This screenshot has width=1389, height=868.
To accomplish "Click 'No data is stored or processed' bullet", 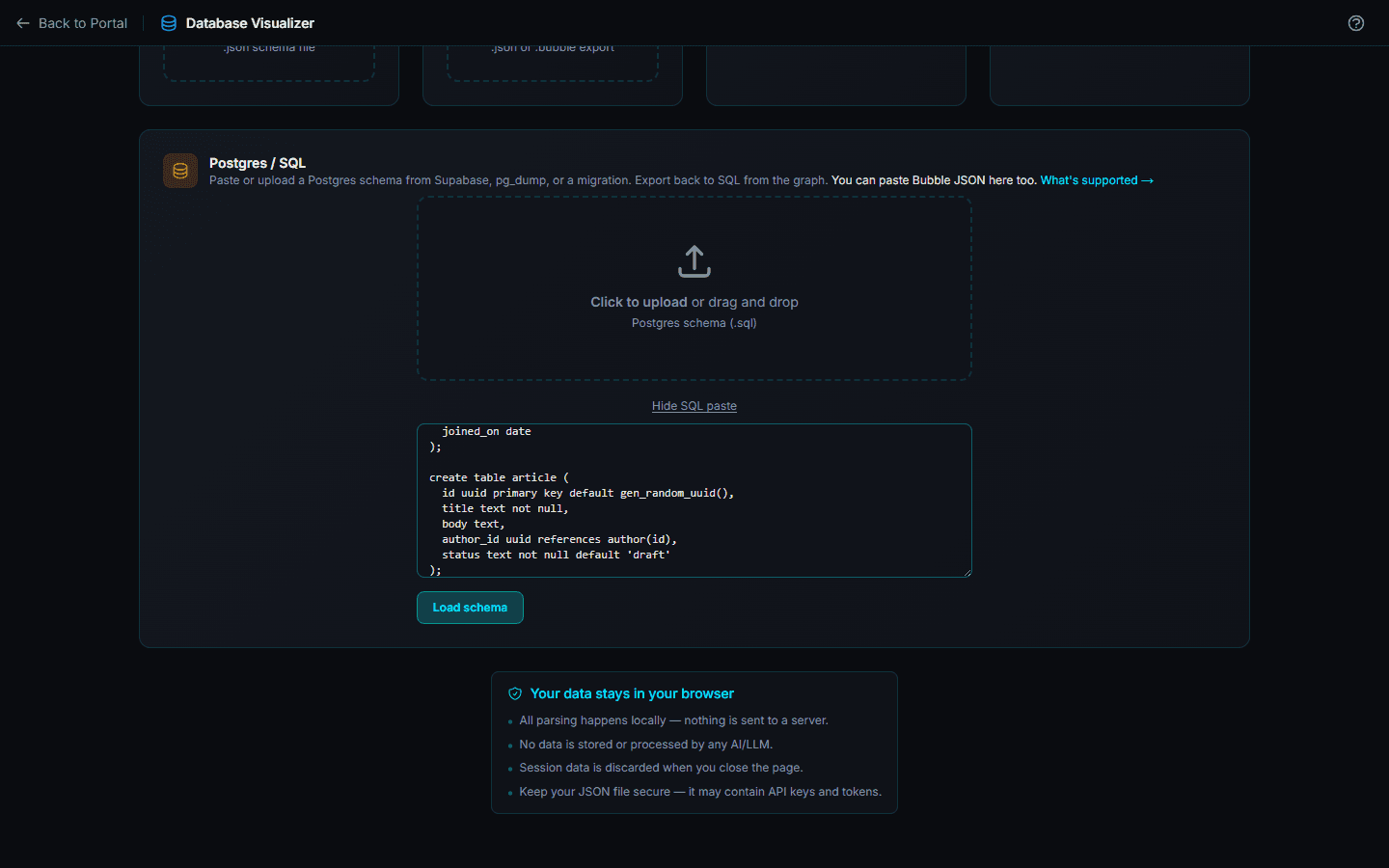I will [x=646, y=745].
